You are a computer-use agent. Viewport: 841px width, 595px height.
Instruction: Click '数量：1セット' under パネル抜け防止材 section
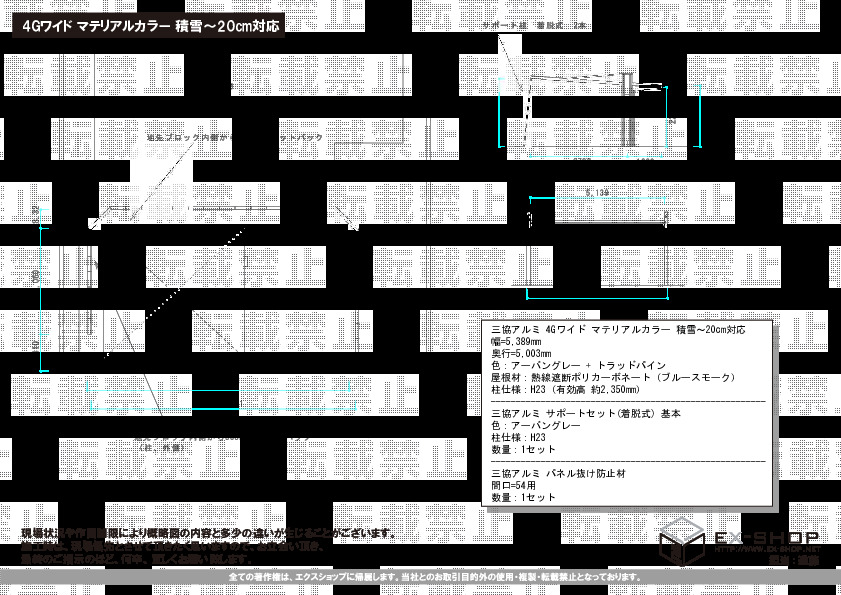click(523, 497)
